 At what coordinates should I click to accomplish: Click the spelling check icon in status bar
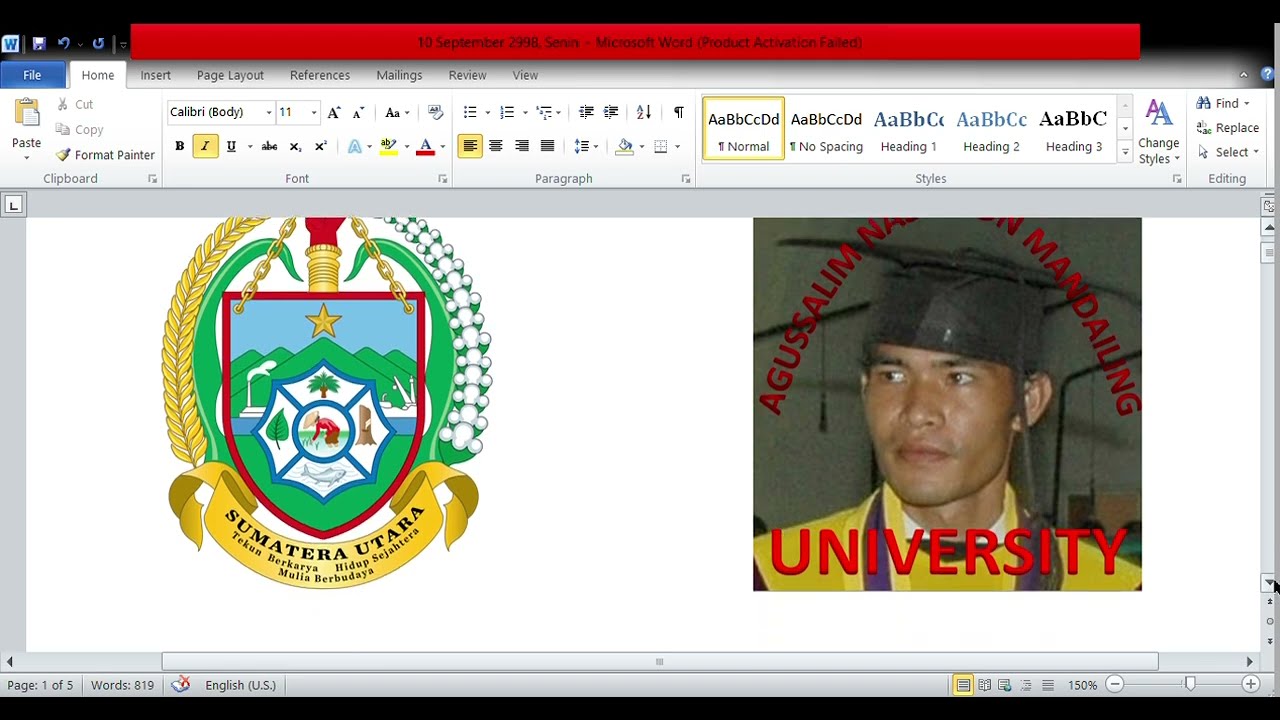click(181, 685)
